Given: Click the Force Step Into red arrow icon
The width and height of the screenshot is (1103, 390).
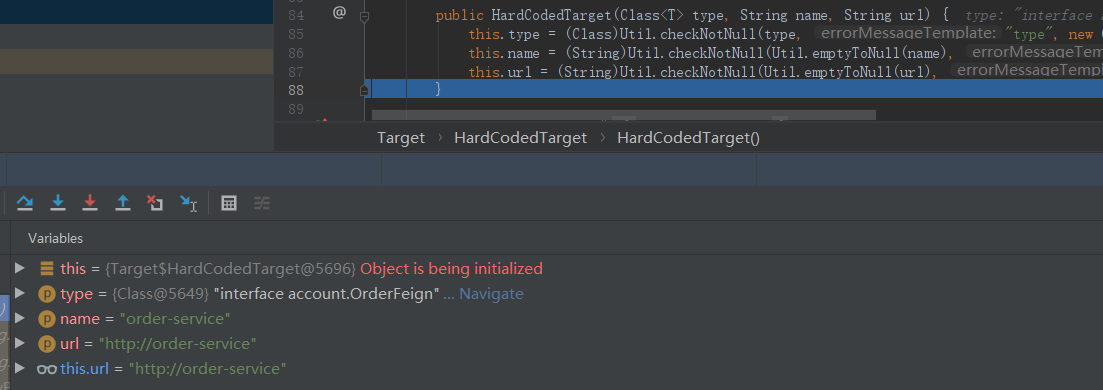Looking at the screenshot, I should point(90,203).
